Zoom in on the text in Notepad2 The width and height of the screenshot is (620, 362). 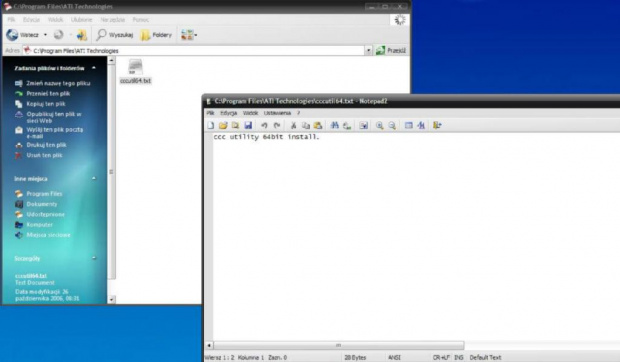pyautogui.click(x=380, y=125)
